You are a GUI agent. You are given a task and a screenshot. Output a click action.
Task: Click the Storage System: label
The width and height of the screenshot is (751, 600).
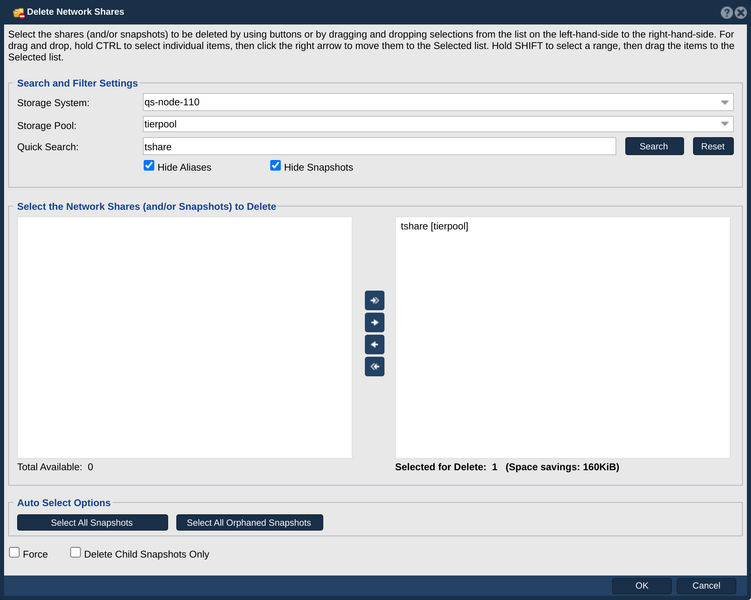[x=53, y=103]
